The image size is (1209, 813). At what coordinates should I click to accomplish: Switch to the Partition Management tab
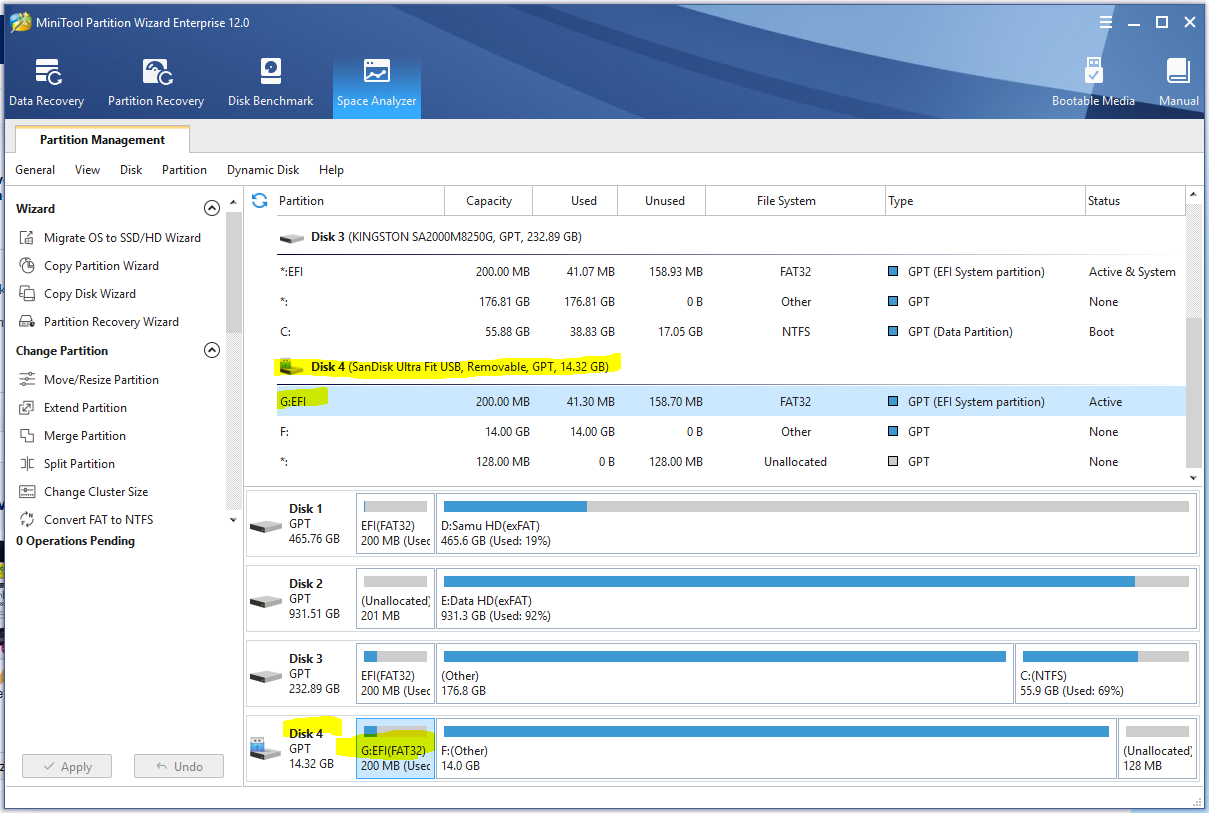(x=102, y=140)
